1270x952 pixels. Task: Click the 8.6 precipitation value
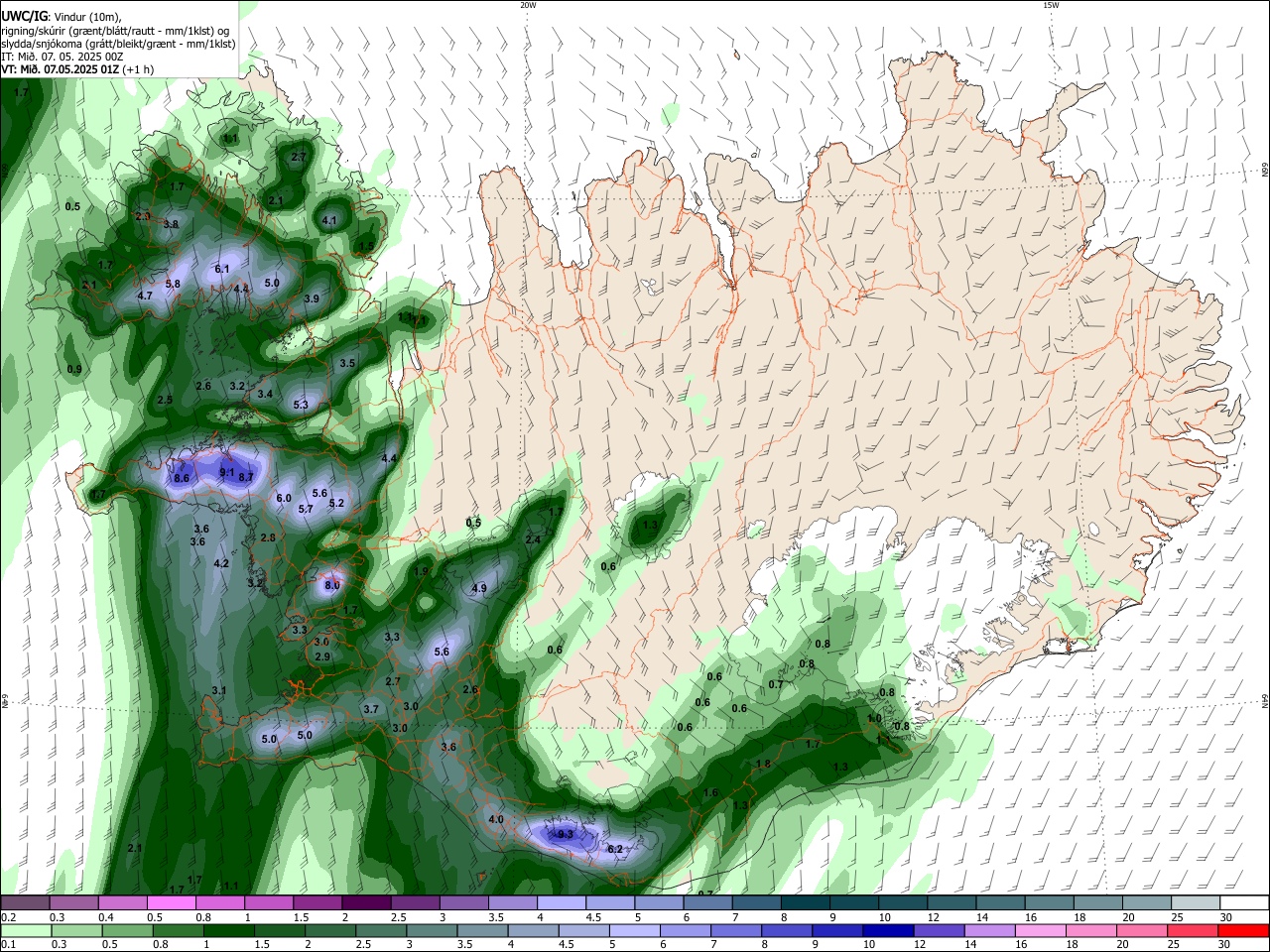182,478
